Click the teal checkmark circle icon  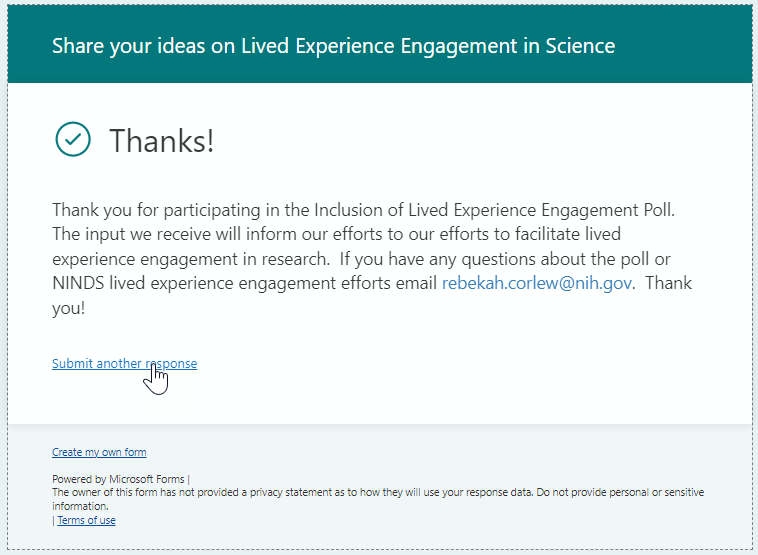click(73, 140)
